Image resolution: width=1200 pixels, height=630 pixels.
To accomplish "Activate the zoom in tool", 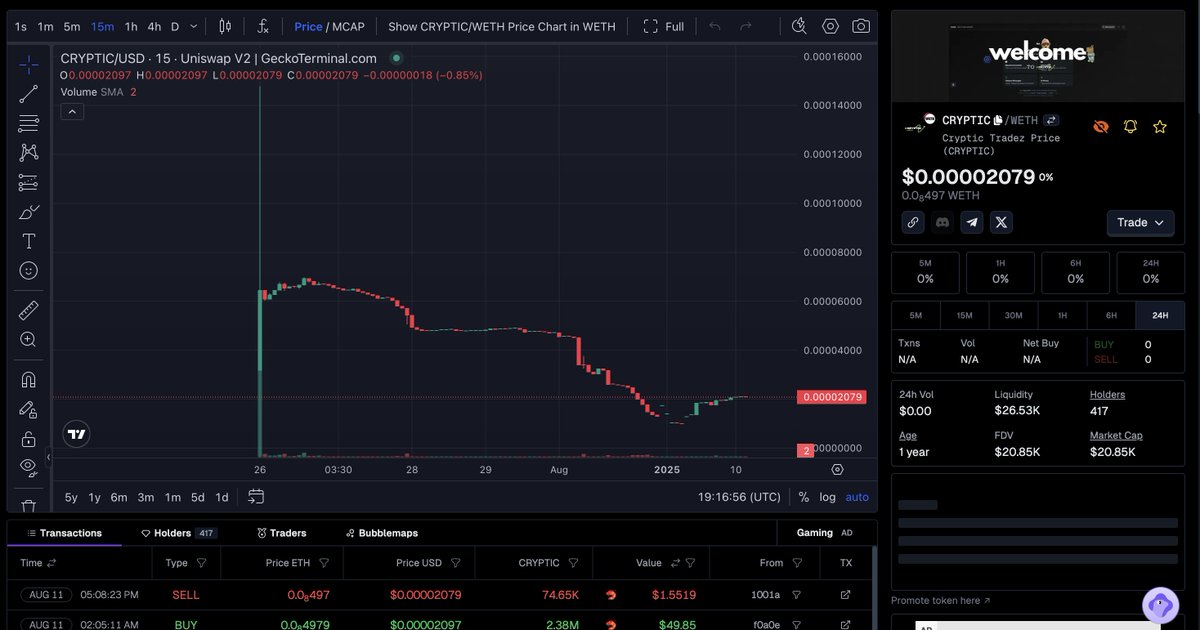I will (x=28, y=340).
